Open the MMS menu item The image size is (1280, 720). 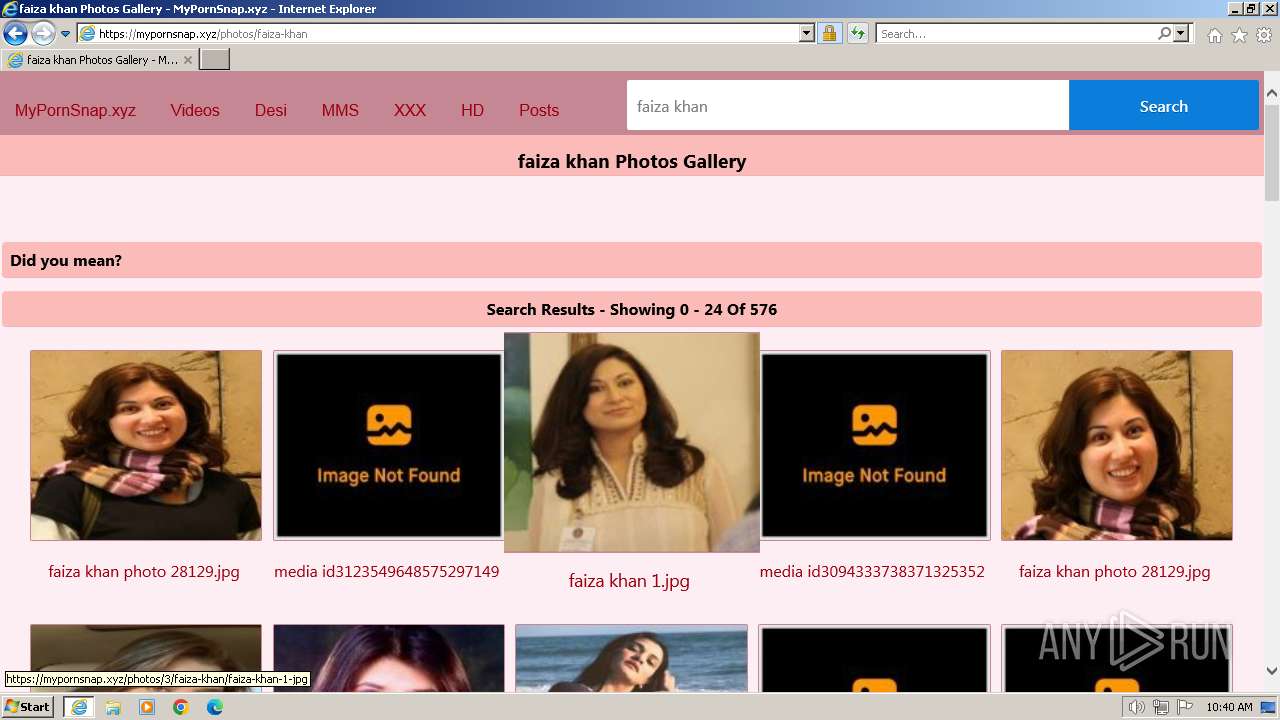click(x=340, y=111)
